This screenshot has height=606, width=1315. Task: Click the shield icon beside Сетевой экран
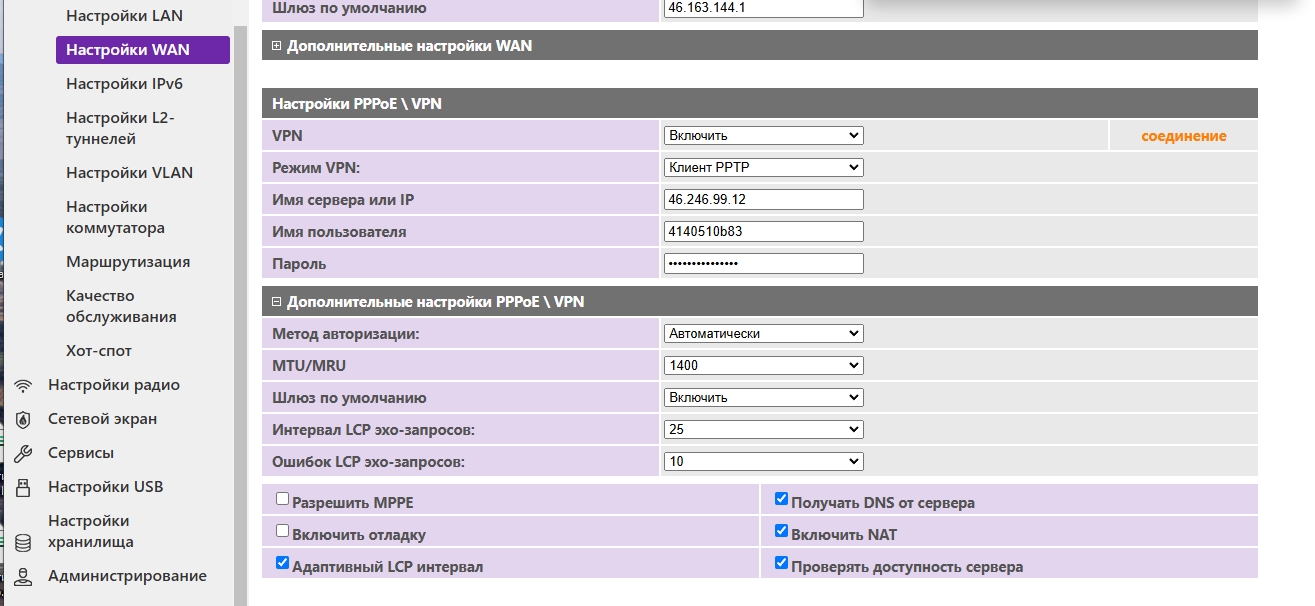tap(24, 420)
